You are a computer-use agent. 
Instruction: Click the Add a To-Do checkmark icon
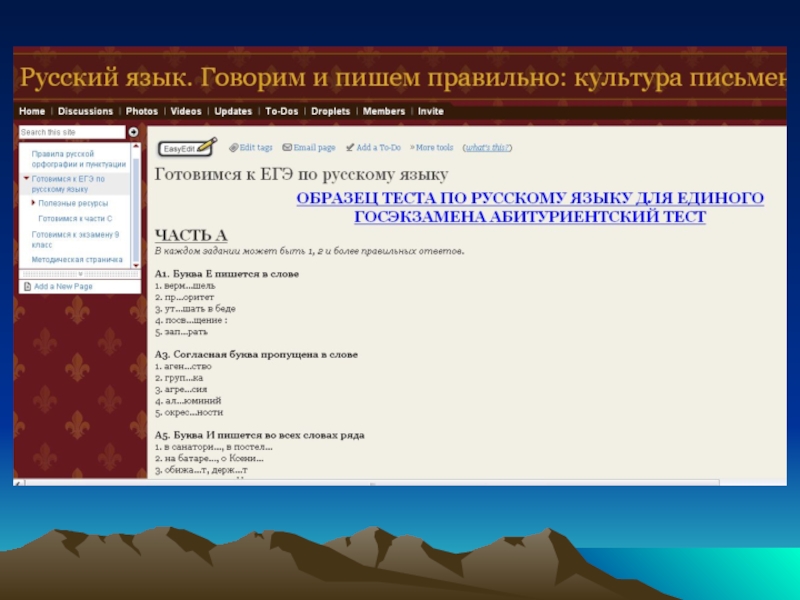pyautogui.click(x=349, y=147)
